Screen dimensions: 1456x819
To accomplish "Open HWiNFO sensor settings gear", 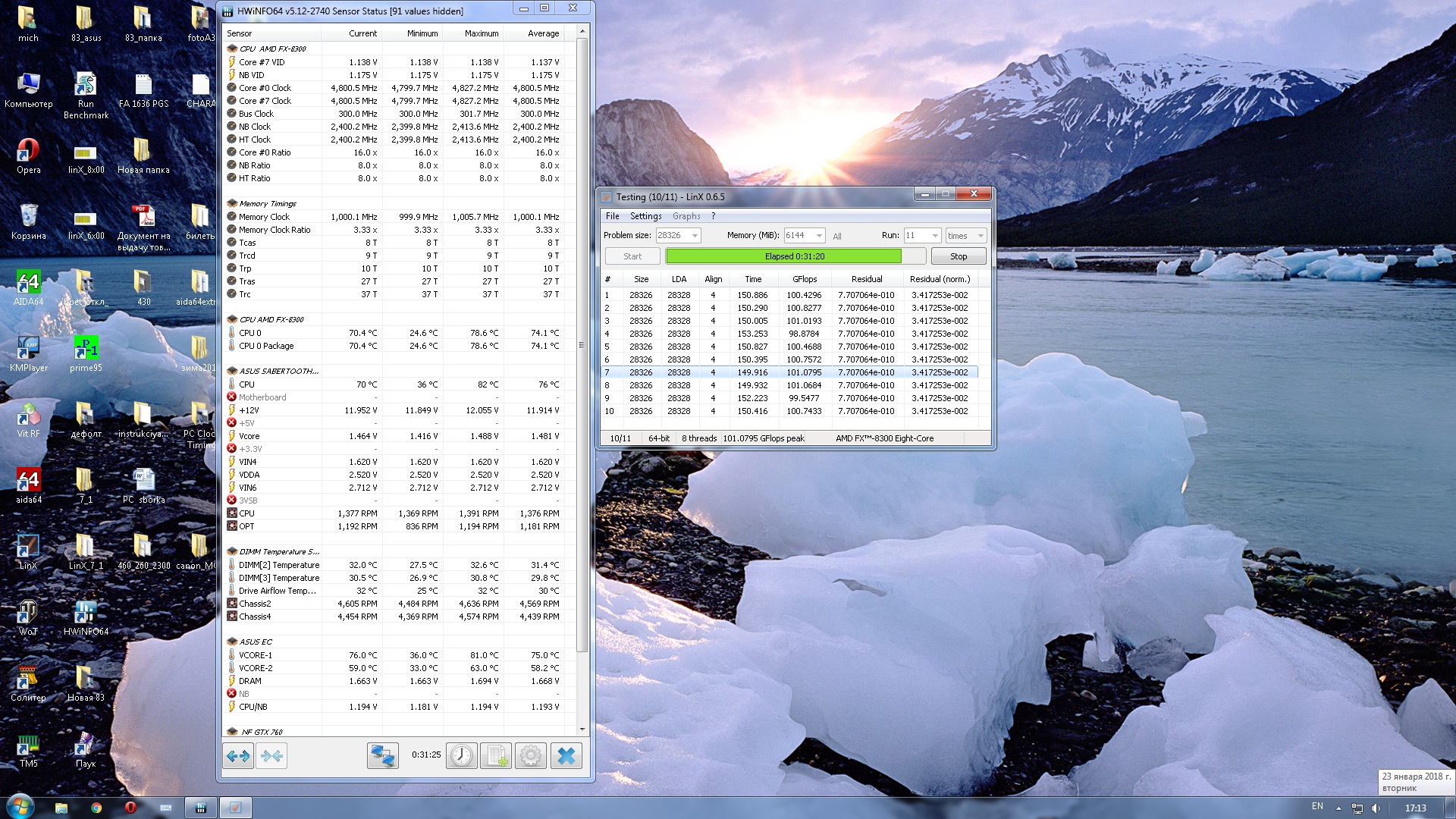I will pos(531,756).
